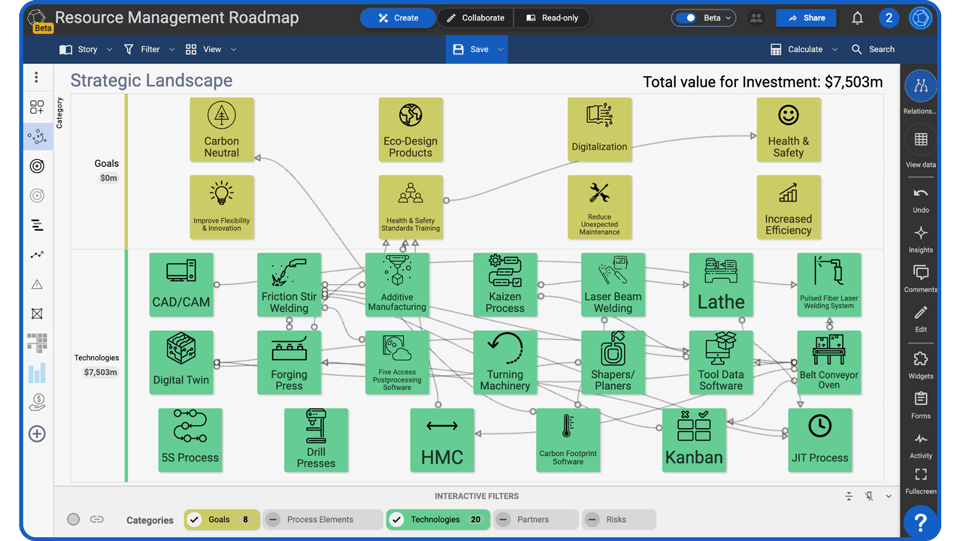Screen dimensions: 960x541
Task: Click the add view plus icon in left sidebar
Action: 37,434
